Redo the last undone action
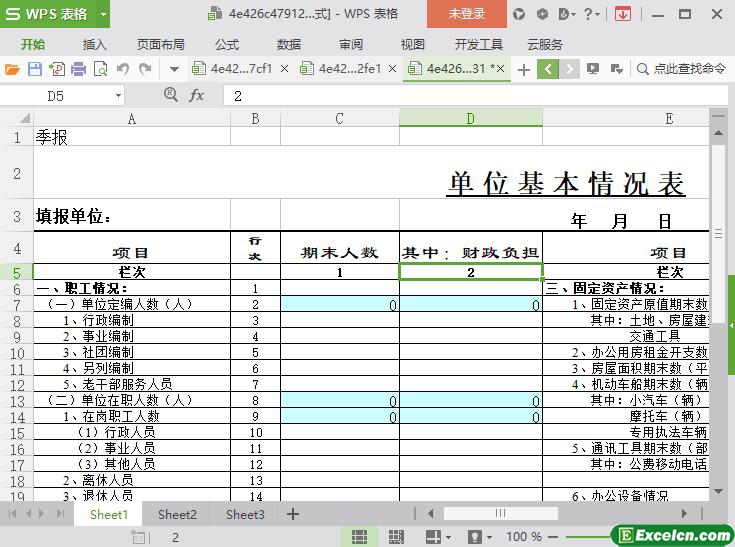 click(x=145, y=69)
